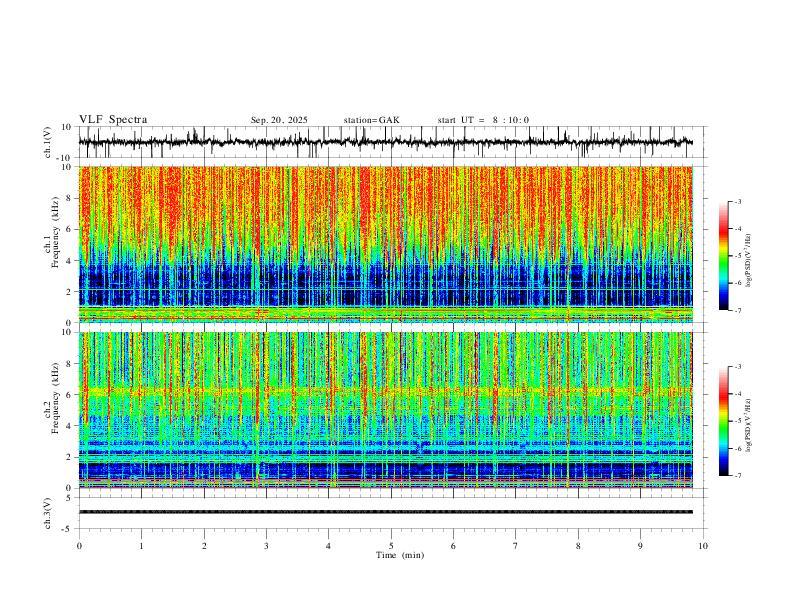Click the ch.1 voltage waveform trace
Image resolution: width=792 pixels, height=612 pixels.
(x=386, y=142)
